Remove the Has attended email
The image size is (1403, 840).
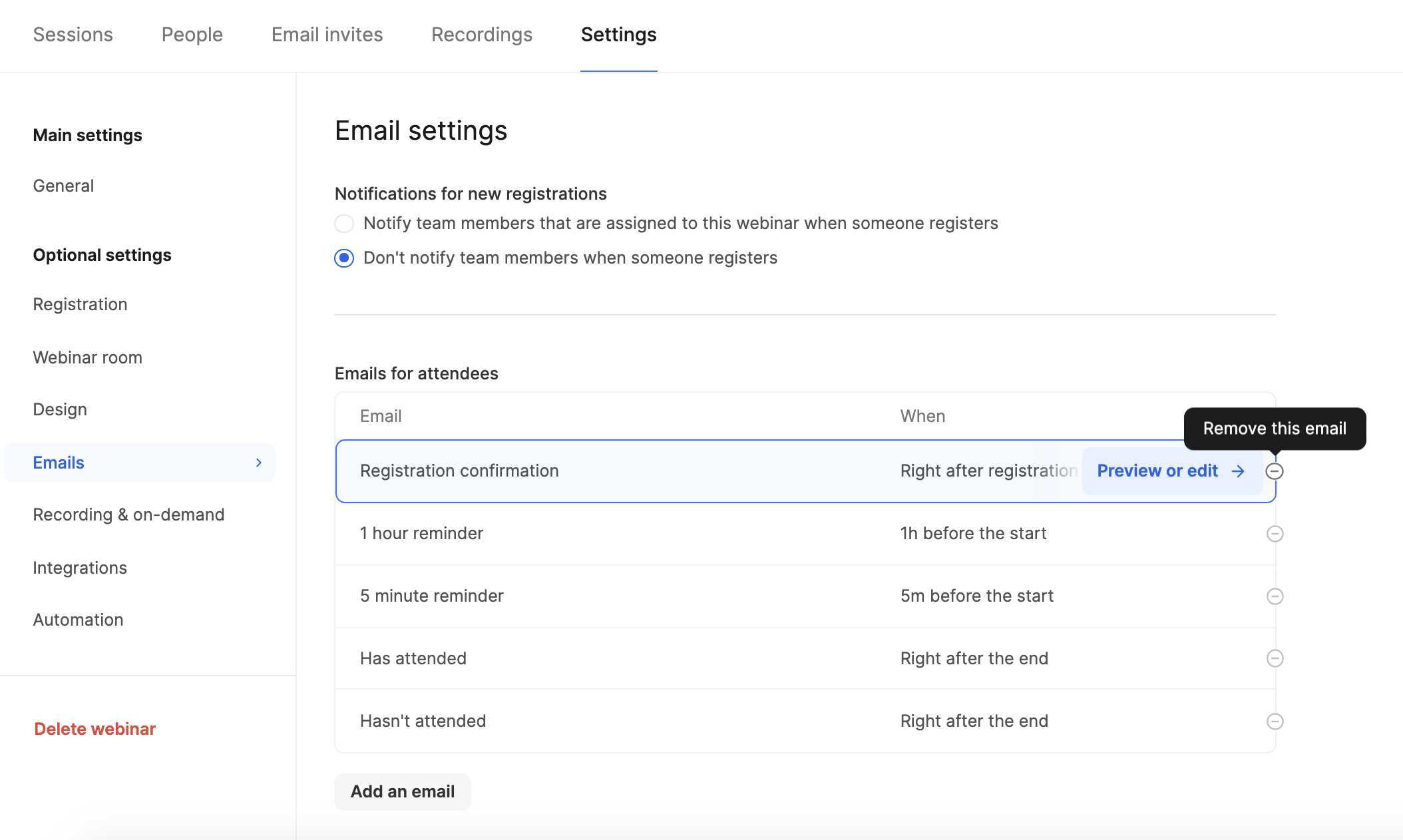[1275, 658]
